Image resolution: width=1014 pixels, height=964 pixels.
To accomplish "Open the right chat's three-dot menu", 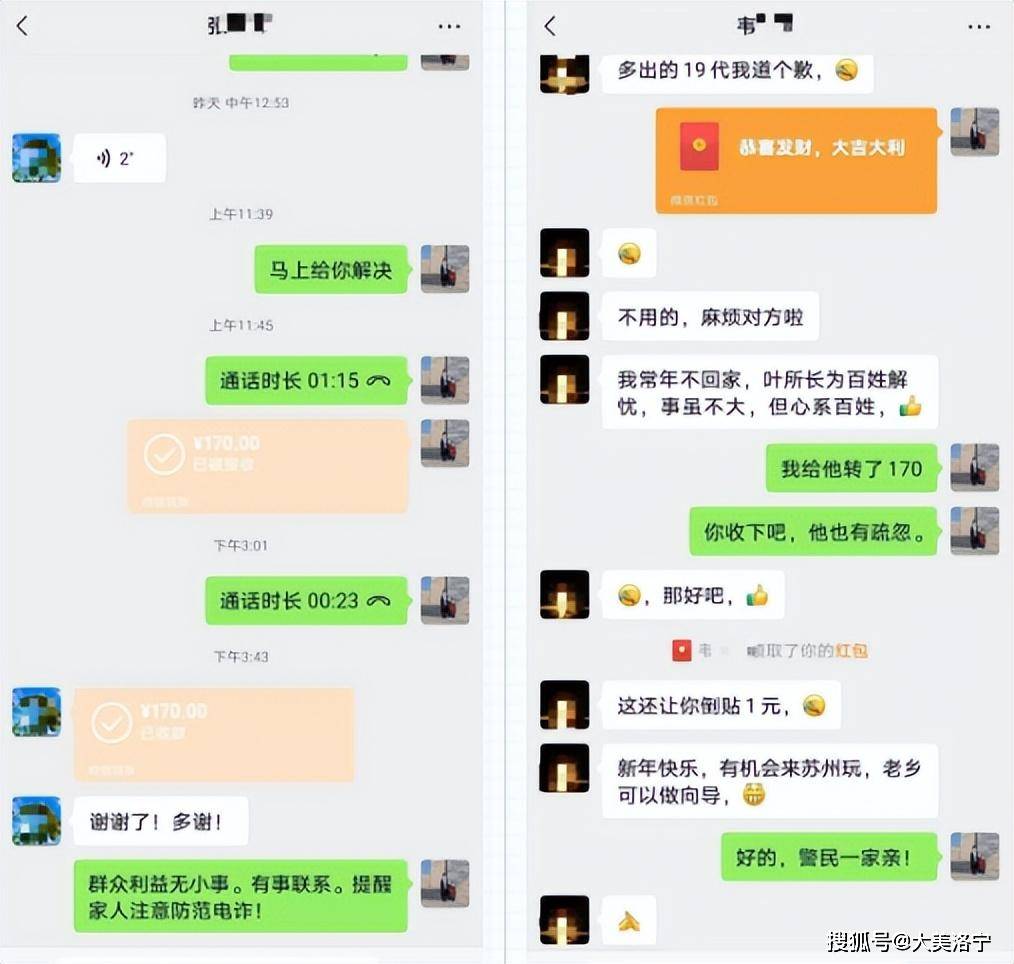I will click(978, 27).
